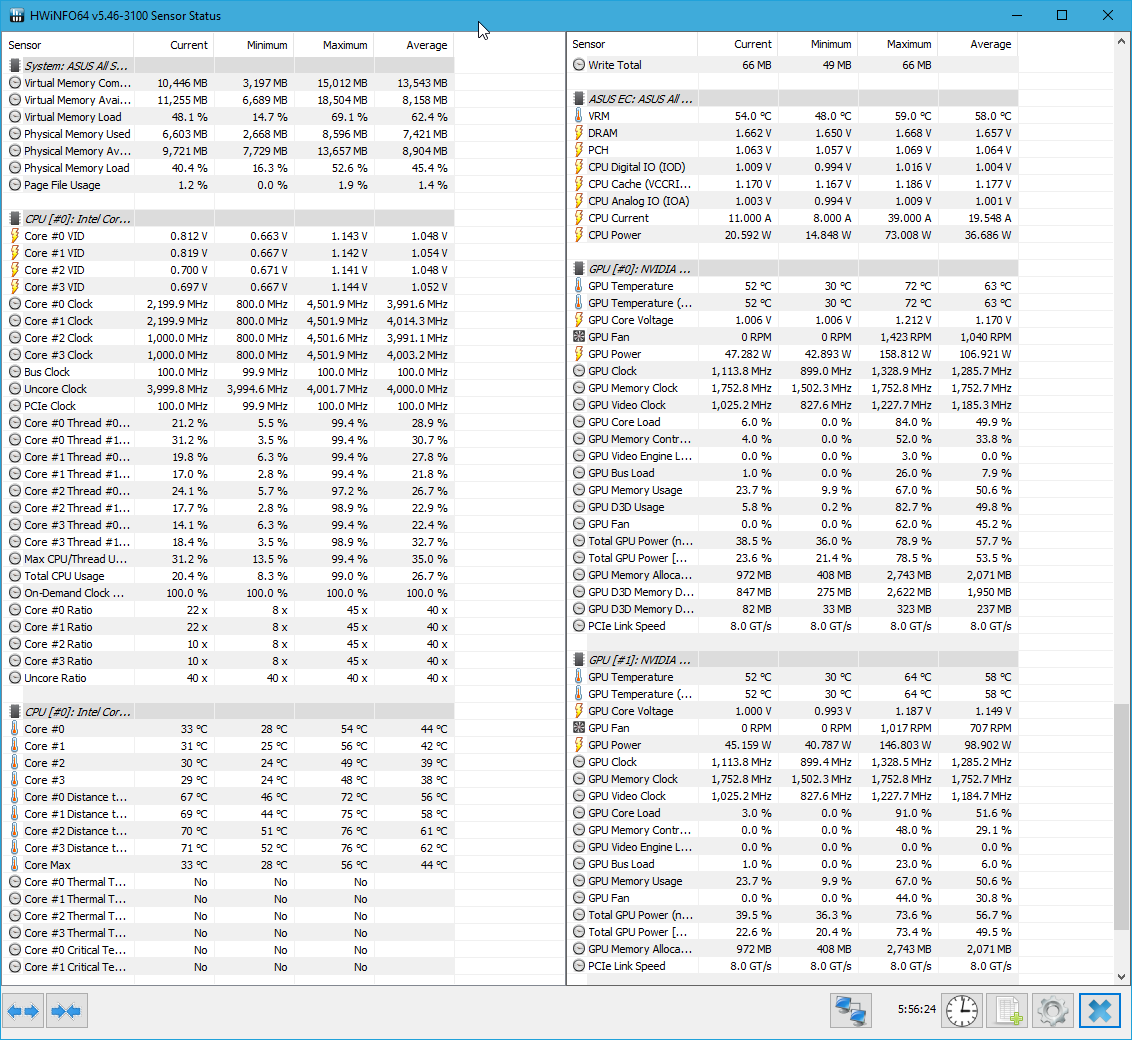Viewport: 1132px width, 1040px height.
Task: Click the right pane vertical scrollbar thumb
Action: click(x=1123, y=815)
